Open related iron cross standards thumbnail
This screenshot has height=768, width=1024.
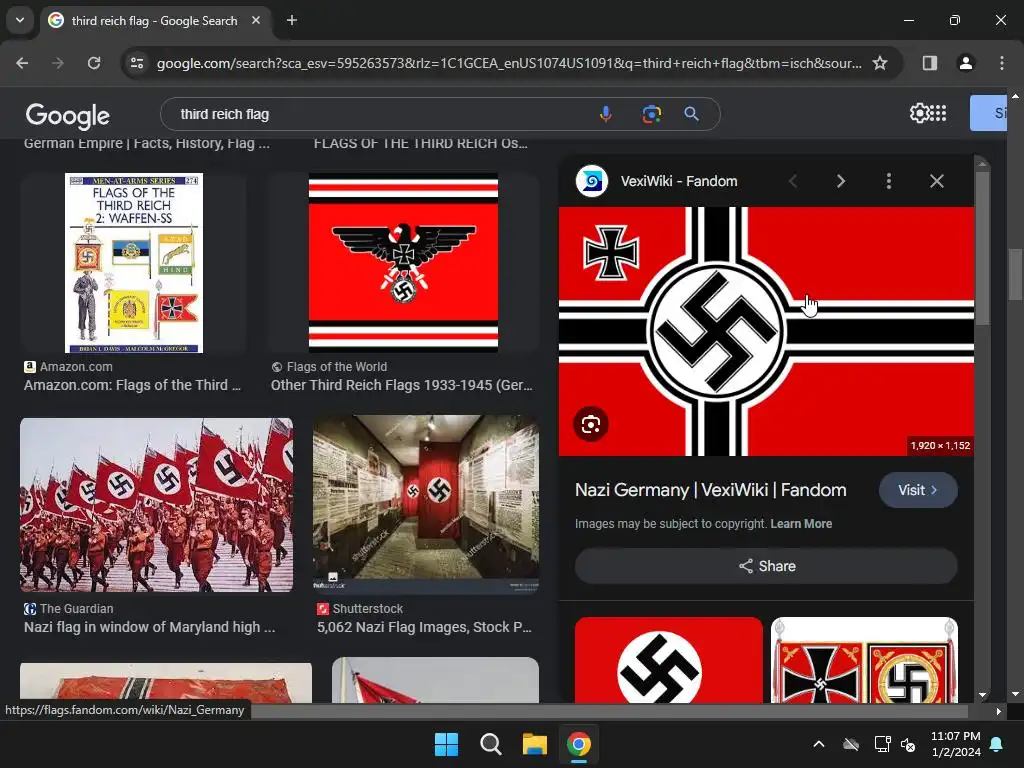(x=864, y=660)
